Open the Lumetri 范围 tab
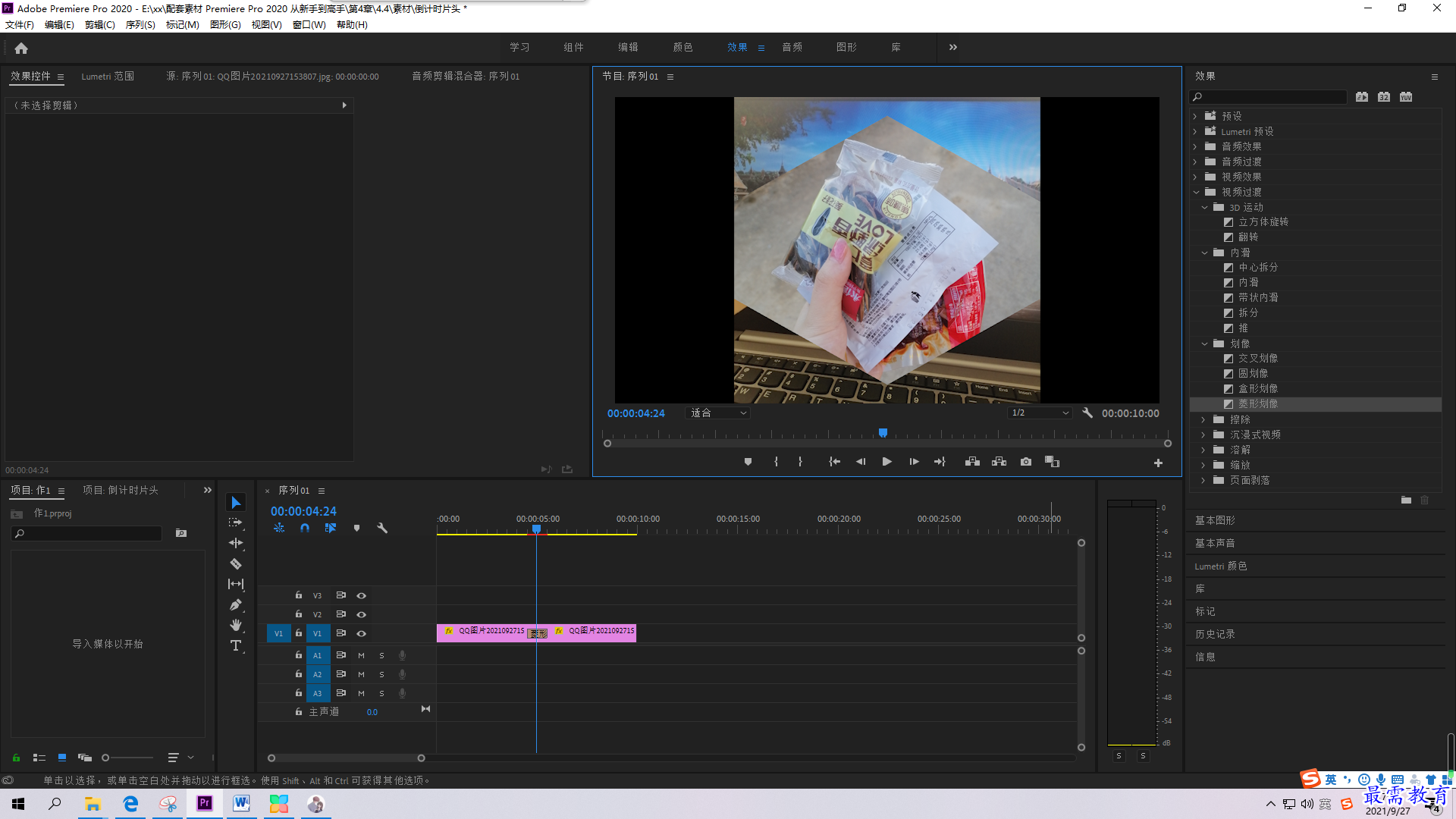 pos(108,77)
